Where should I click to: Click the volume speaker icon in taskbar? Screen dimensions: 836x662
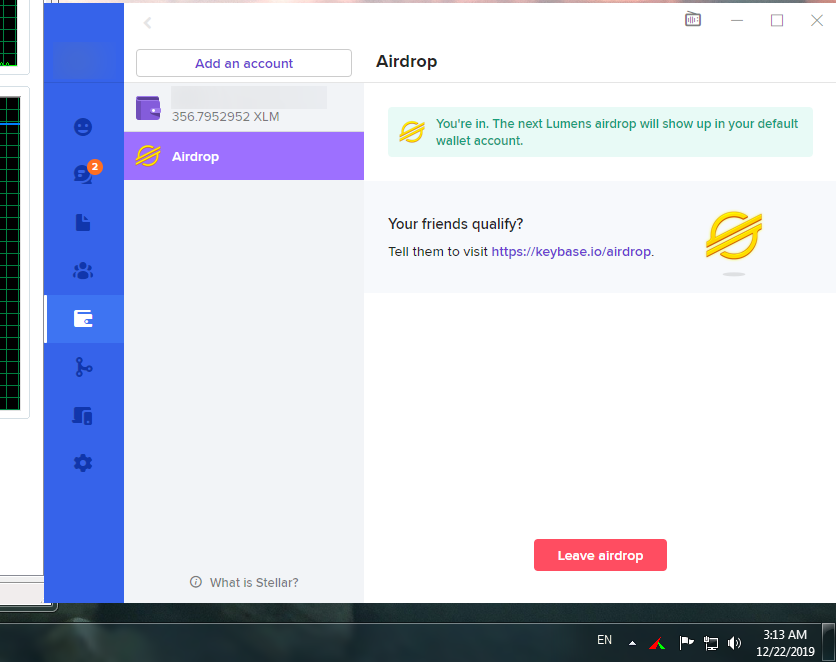[735, 643]
